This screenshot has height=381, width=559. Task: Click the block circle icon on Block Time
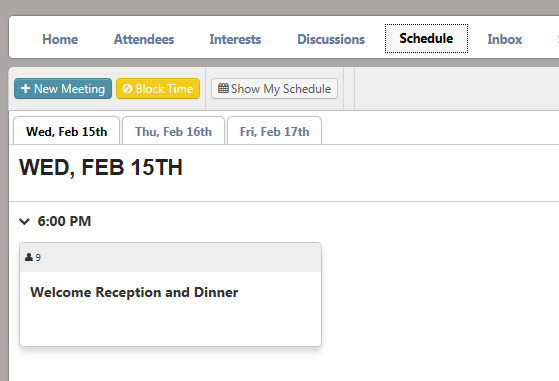127,88
